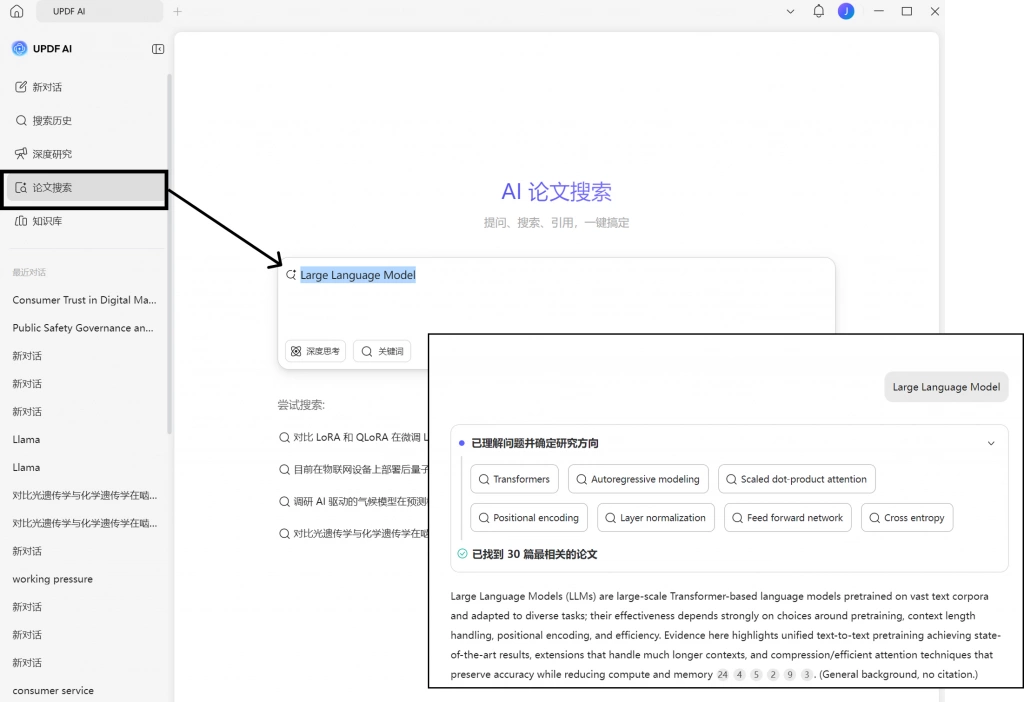Screen dimensions: 1024x702
Task: Click the Large Language Model query bubble
Action: (946, 387)
